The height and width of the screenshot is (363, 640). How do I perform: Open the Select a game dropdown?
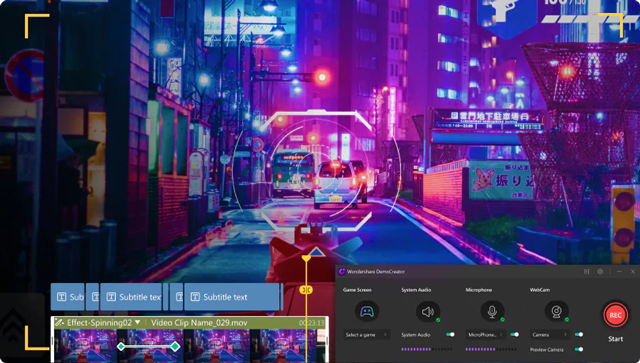366,335
